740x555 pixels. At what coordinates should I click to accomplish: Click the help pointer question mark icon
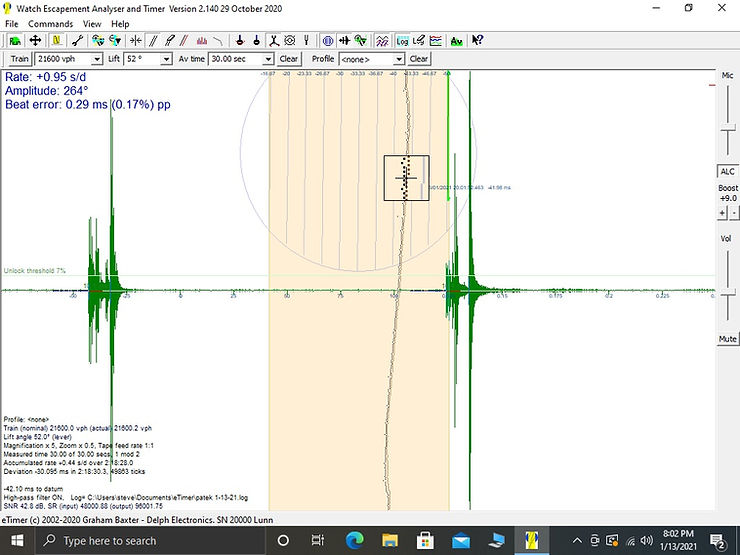[x=478, y=41]
